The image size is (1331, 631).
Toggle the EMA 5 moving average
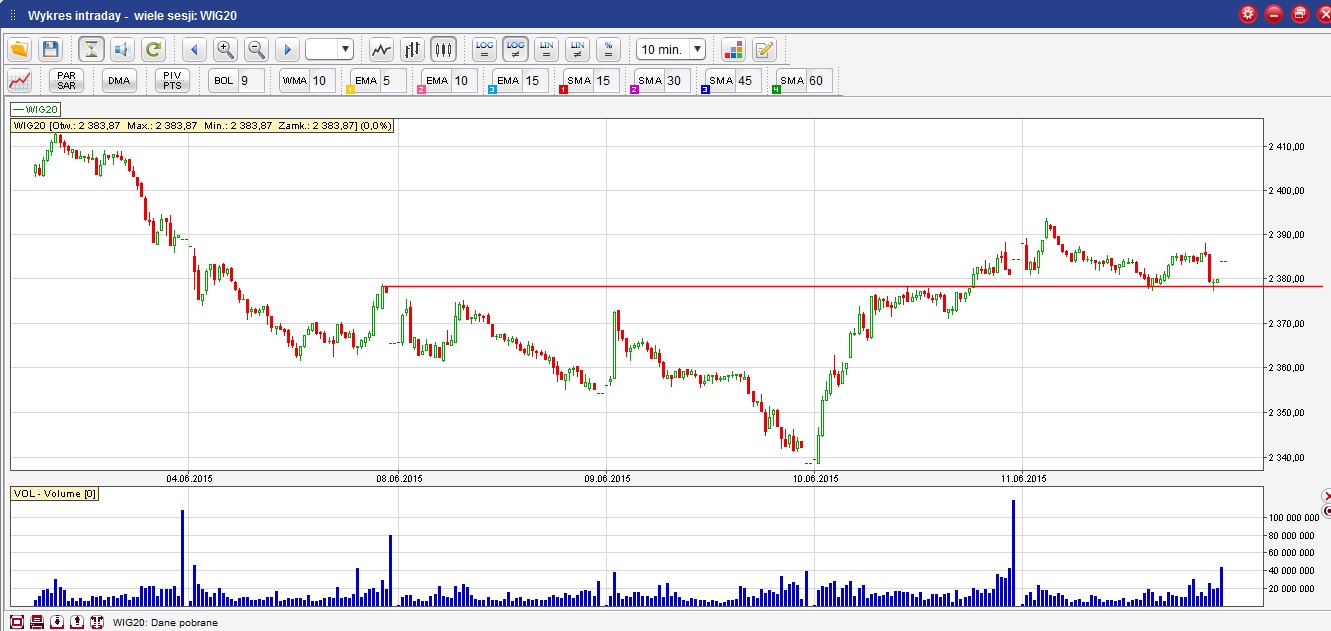pyautogui.click(x=364, y=81)
